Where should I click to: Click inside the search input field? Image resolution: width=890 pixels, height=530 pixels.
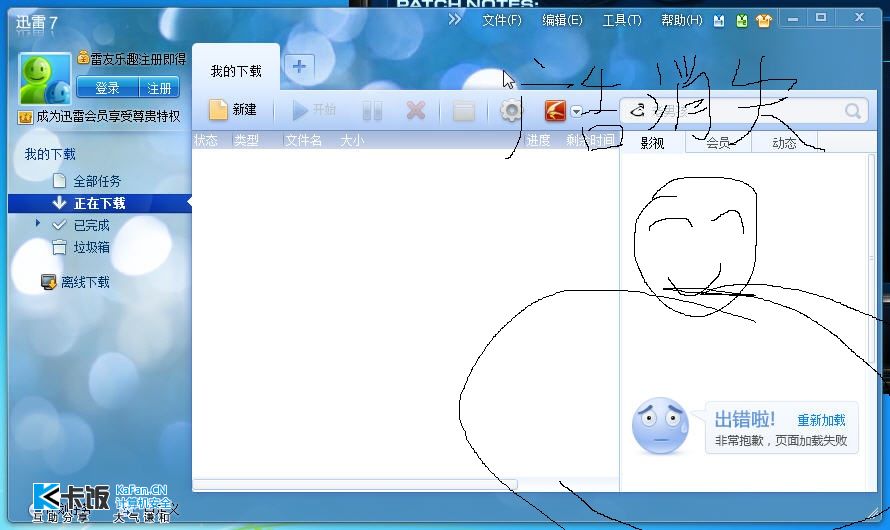[744, 111]
